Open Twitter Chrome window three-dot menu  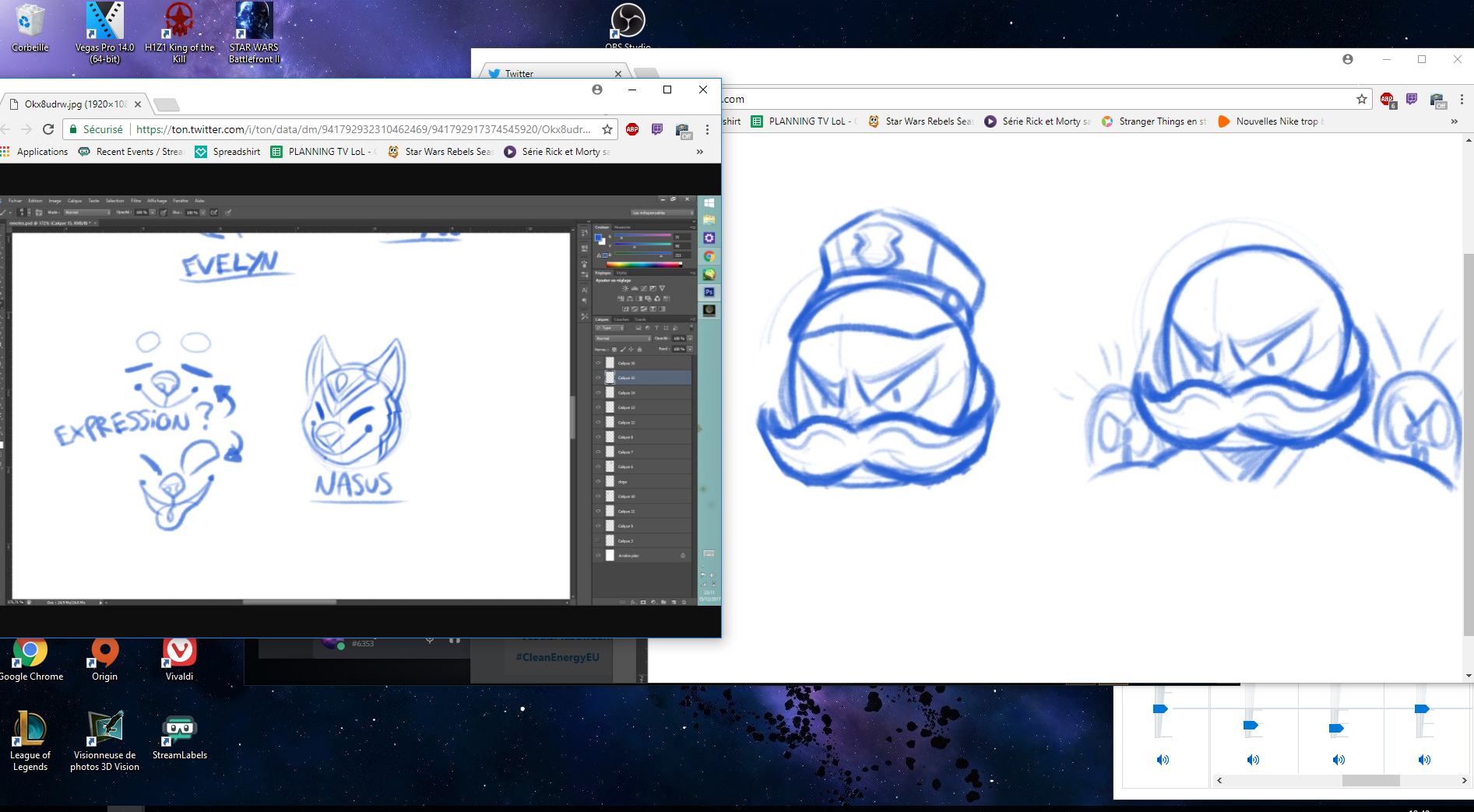tap(1462, 99)
